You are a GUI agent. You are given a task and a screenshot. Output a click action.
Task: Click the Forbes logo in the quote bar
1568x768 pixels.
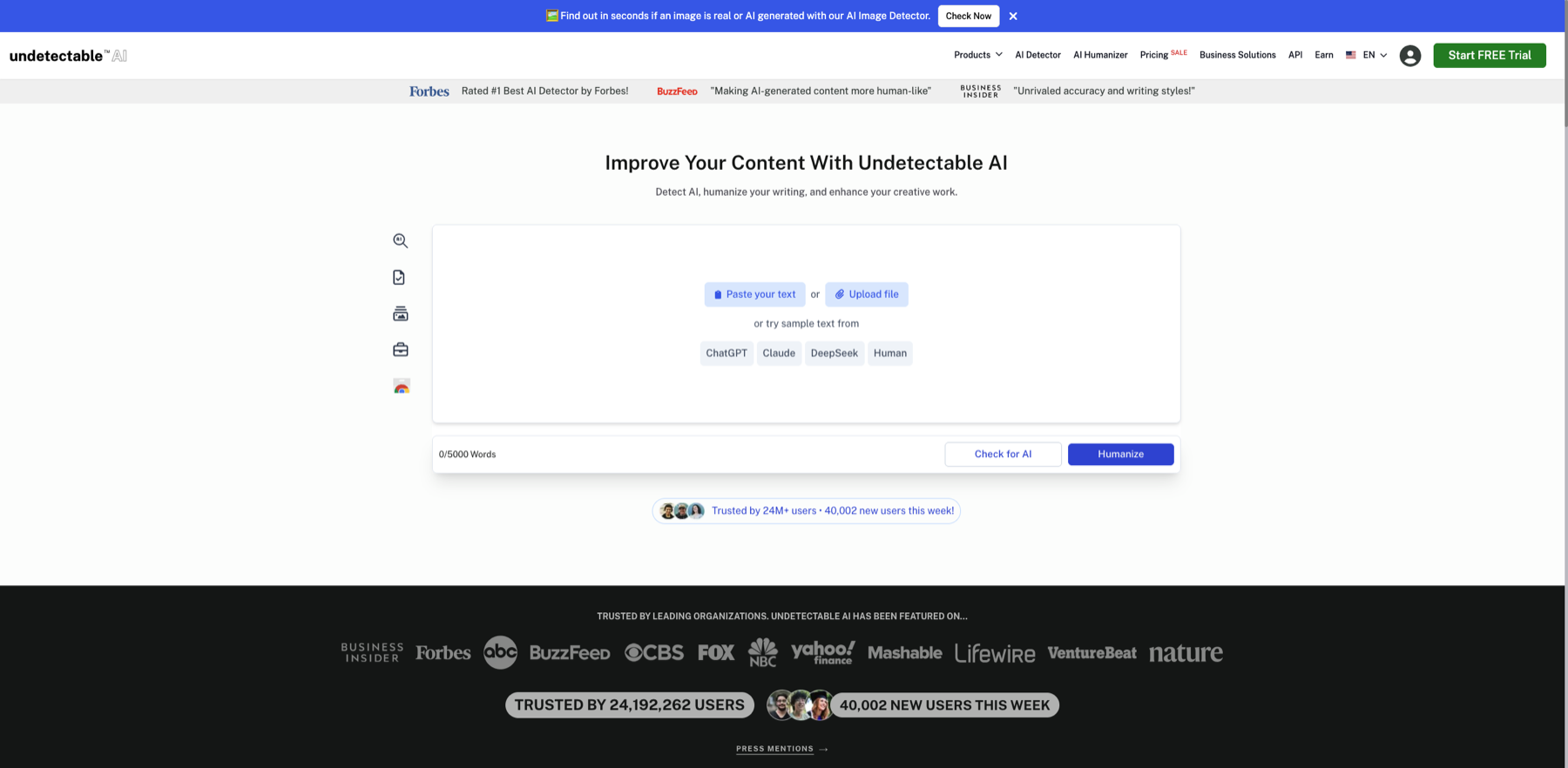[x=429, y=91]
